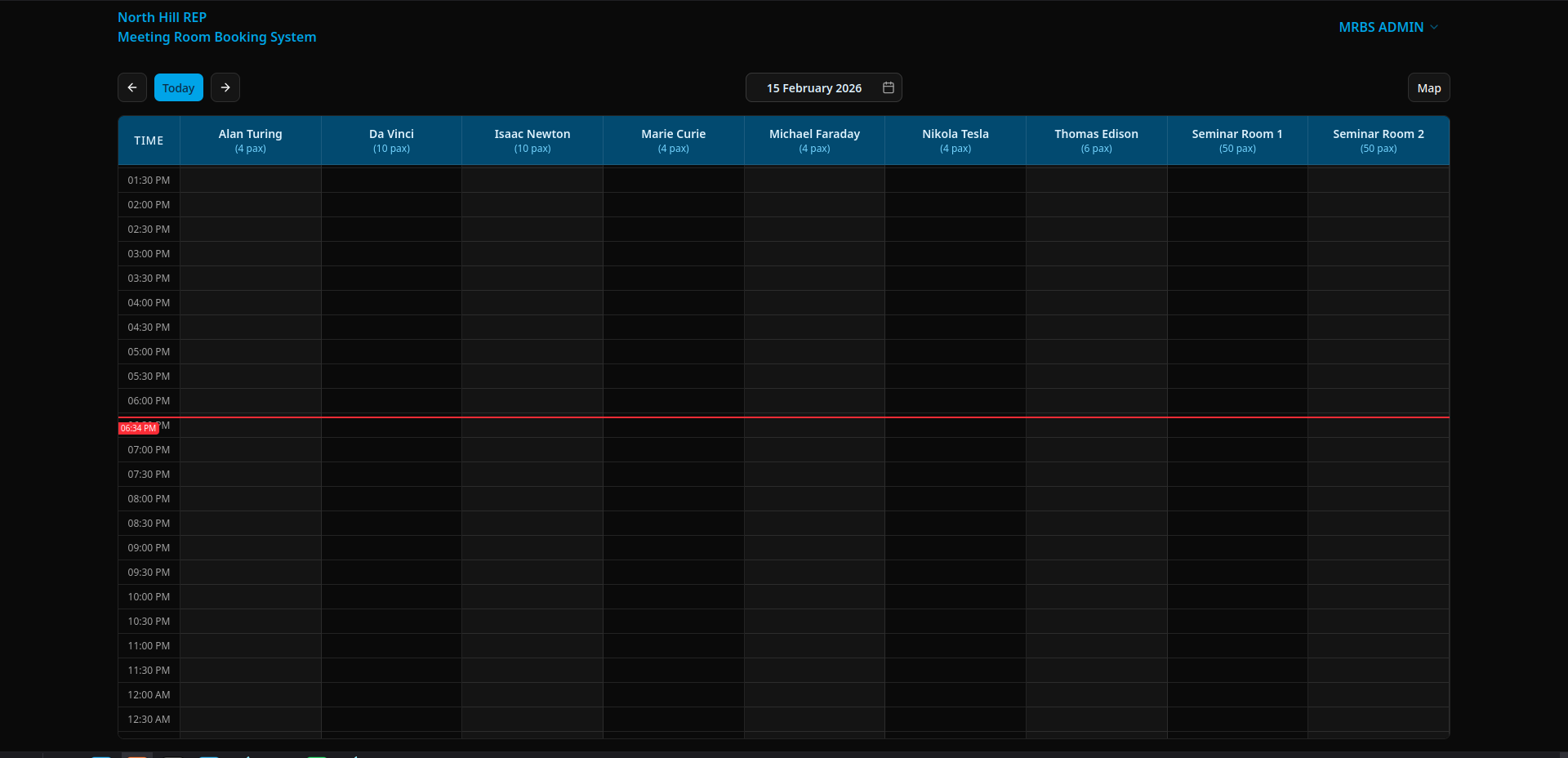1568x758 pixels.
Task: Click the Today button
Action: click(179, 87)
